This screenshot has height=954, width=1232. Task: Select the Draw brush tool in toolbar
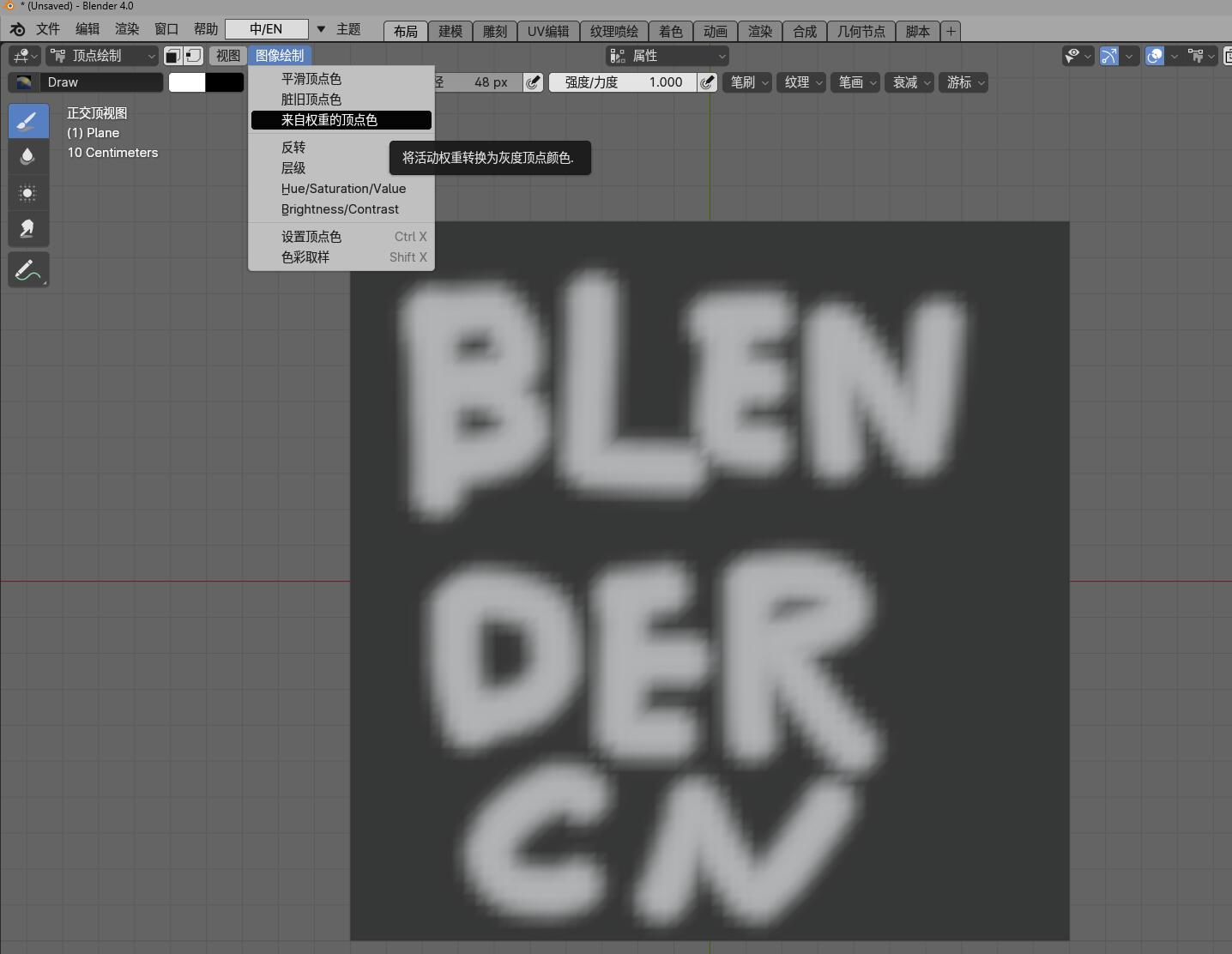tap(28, 121)
